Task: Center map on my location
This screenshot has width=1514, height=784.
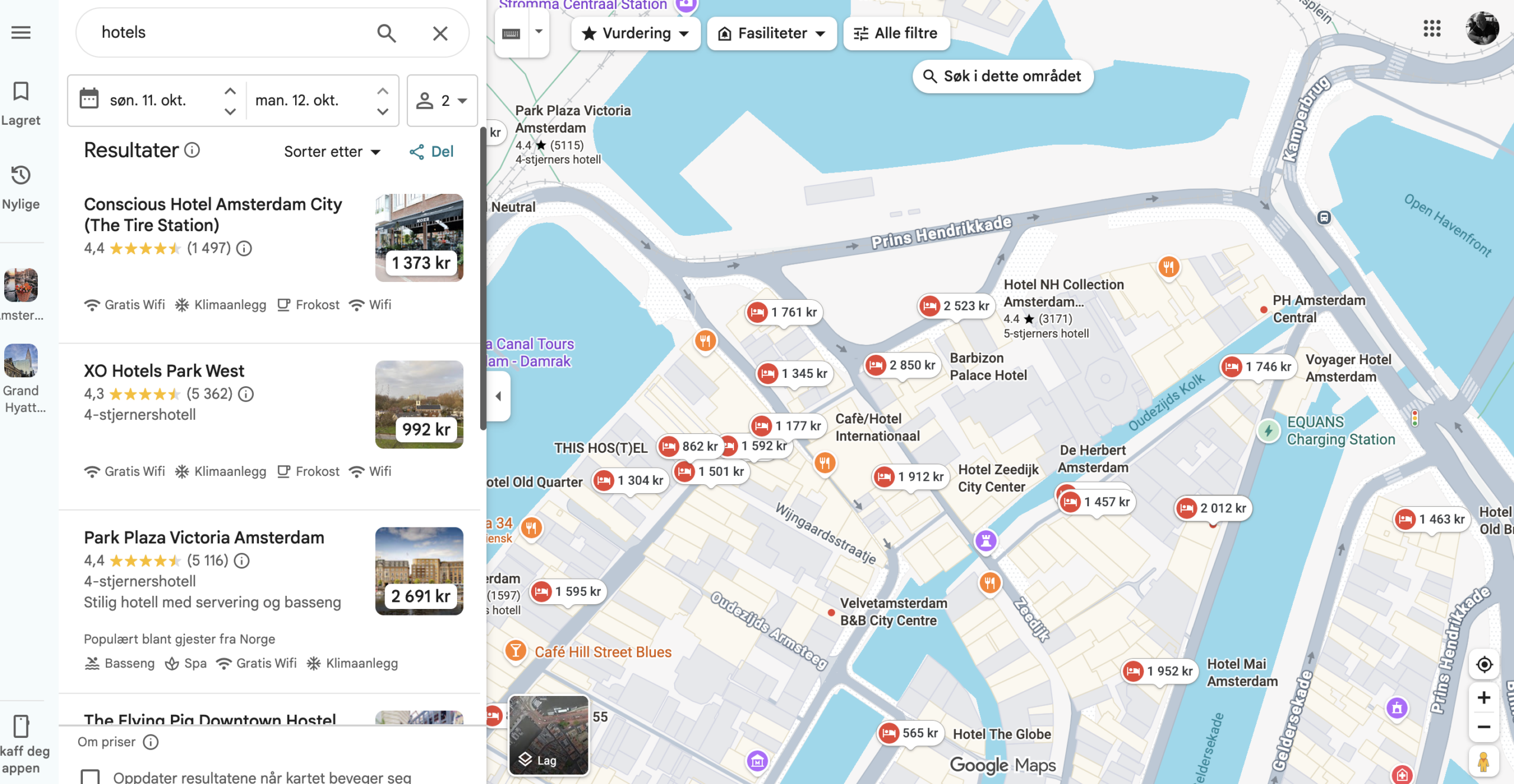Action: pos(1484,665)
